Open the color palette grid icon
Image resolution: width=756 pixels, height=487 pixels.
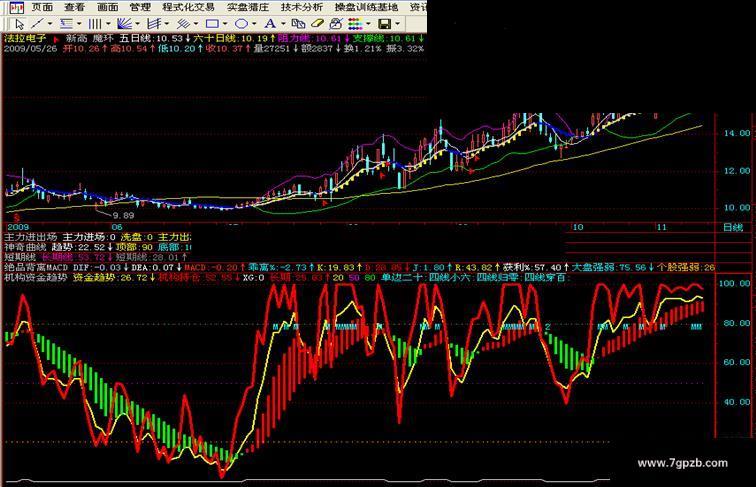coord(355,24)
